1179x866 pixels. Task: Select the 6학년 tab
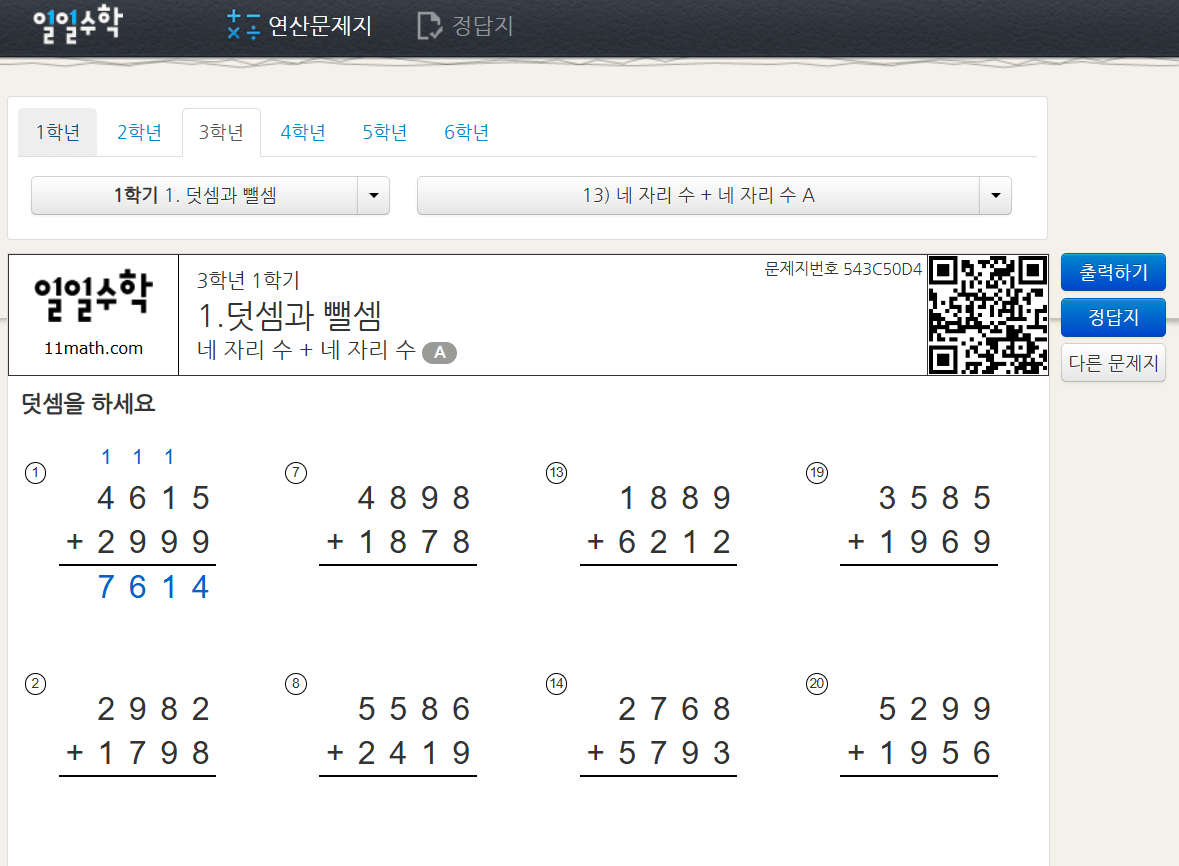(x=466, y=131)
